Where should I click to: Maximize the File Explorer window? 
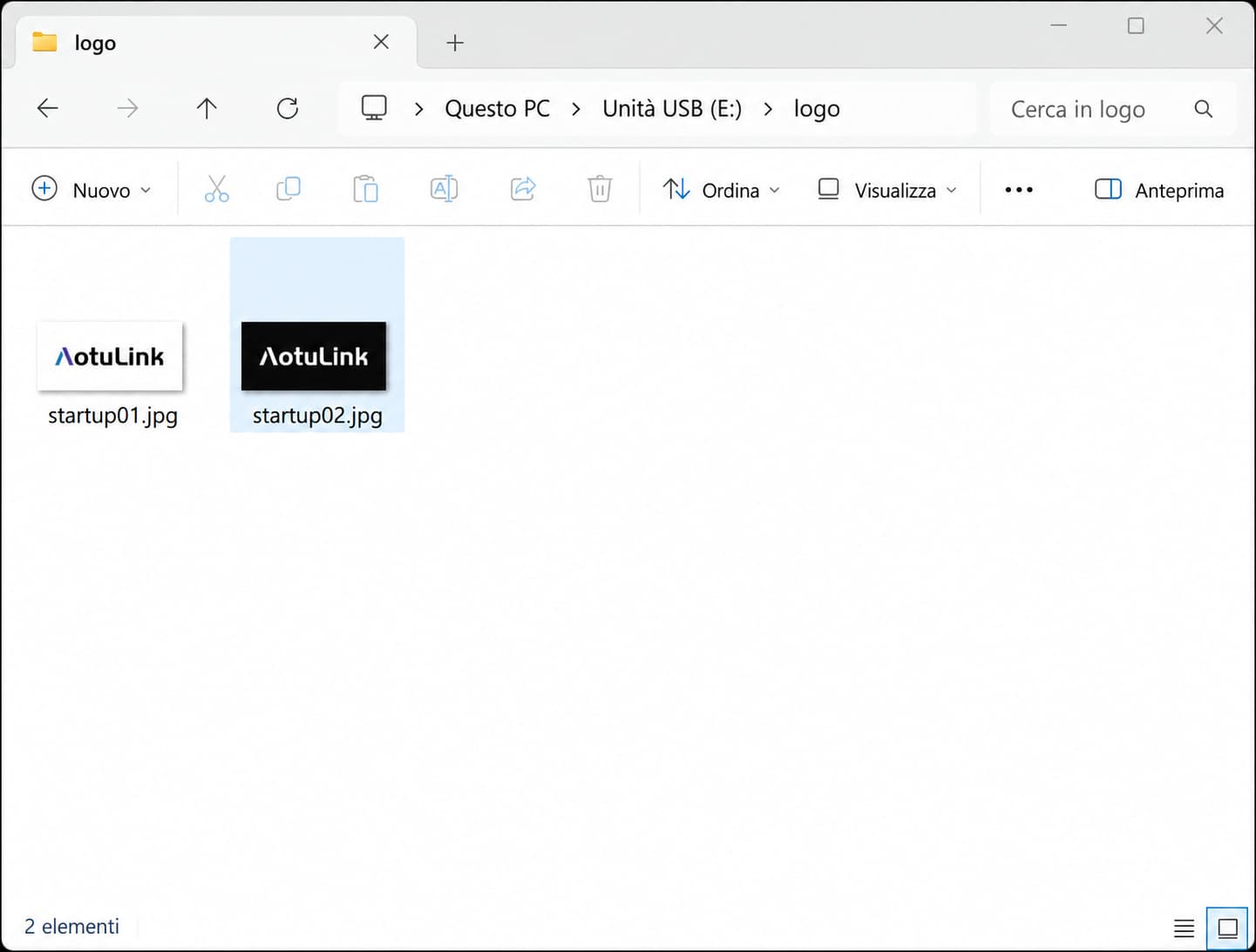pyautogui.click(x=1136, y=25)
